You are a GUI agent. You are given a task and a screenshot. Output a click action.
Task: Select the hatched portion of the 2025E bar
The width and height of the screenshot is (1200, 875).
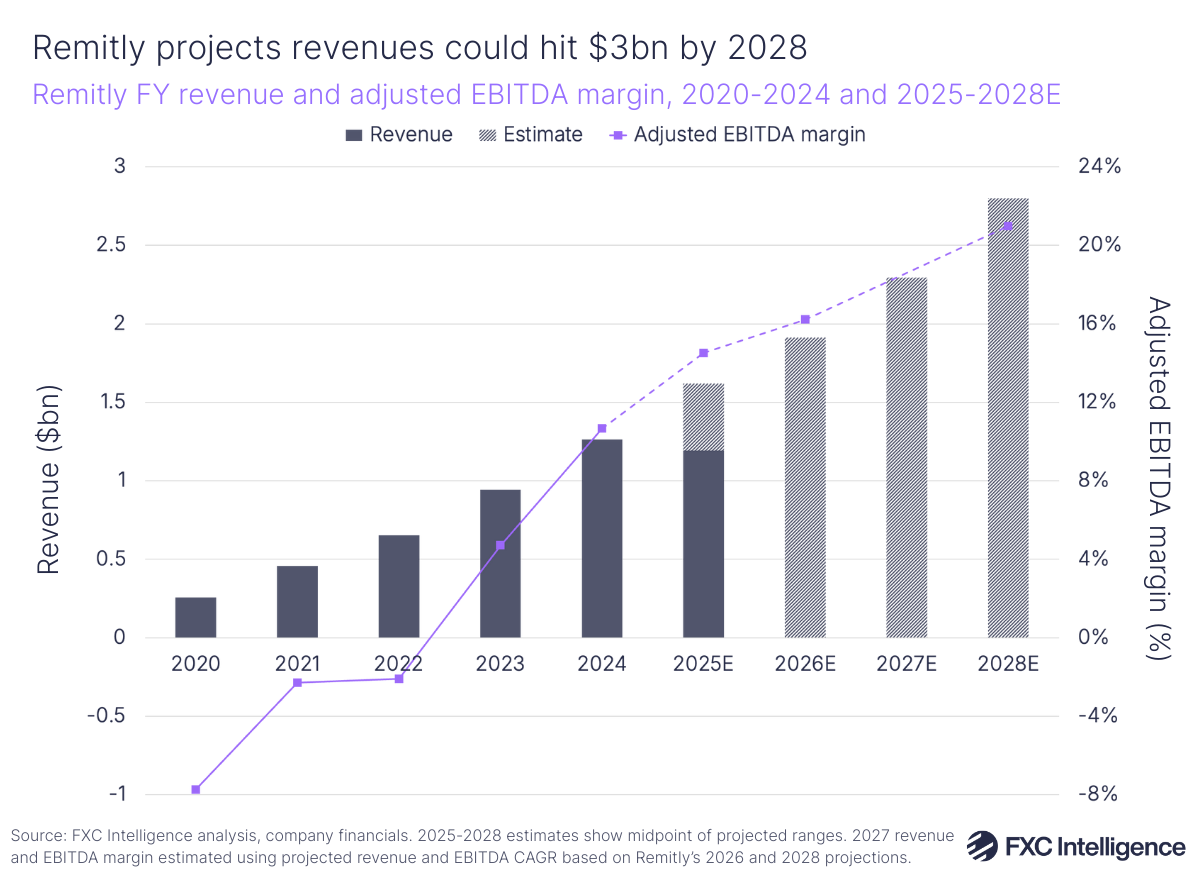tap(703, 415)
